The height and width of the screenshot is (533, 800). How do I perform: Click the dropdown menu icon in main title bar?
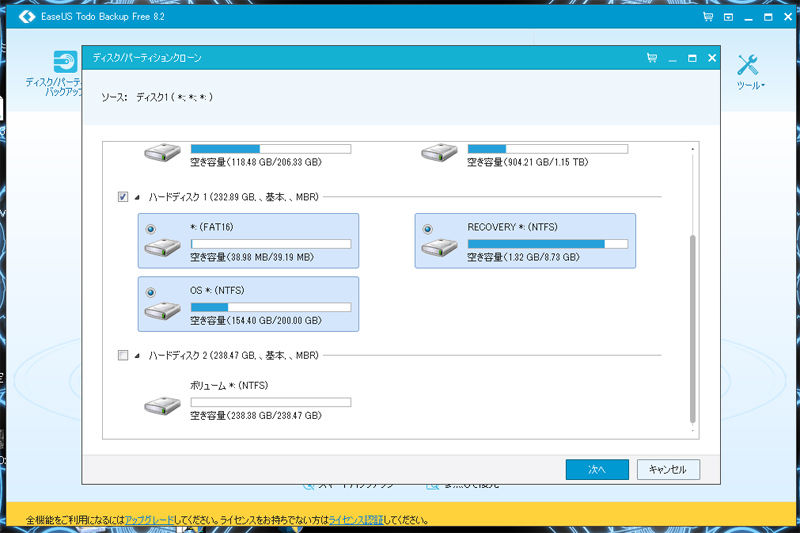click(x=728, y=17)
